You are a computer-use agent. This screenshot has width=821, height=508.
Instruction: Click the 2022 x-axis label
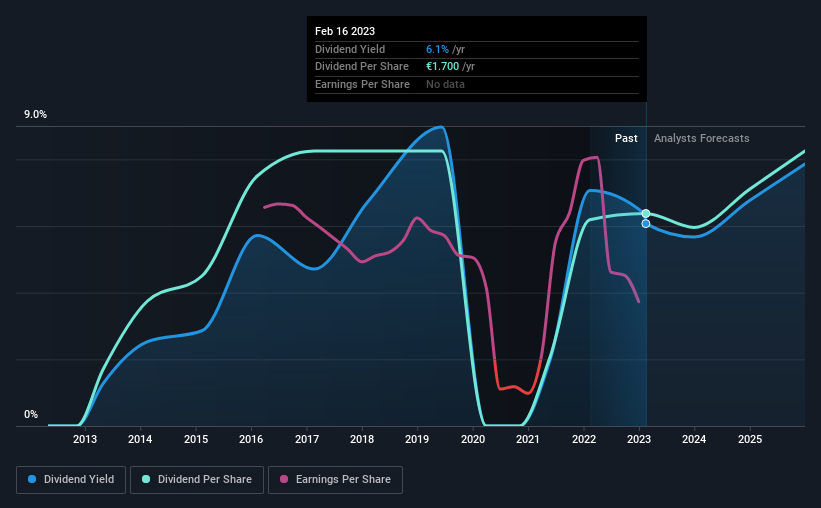584,439
